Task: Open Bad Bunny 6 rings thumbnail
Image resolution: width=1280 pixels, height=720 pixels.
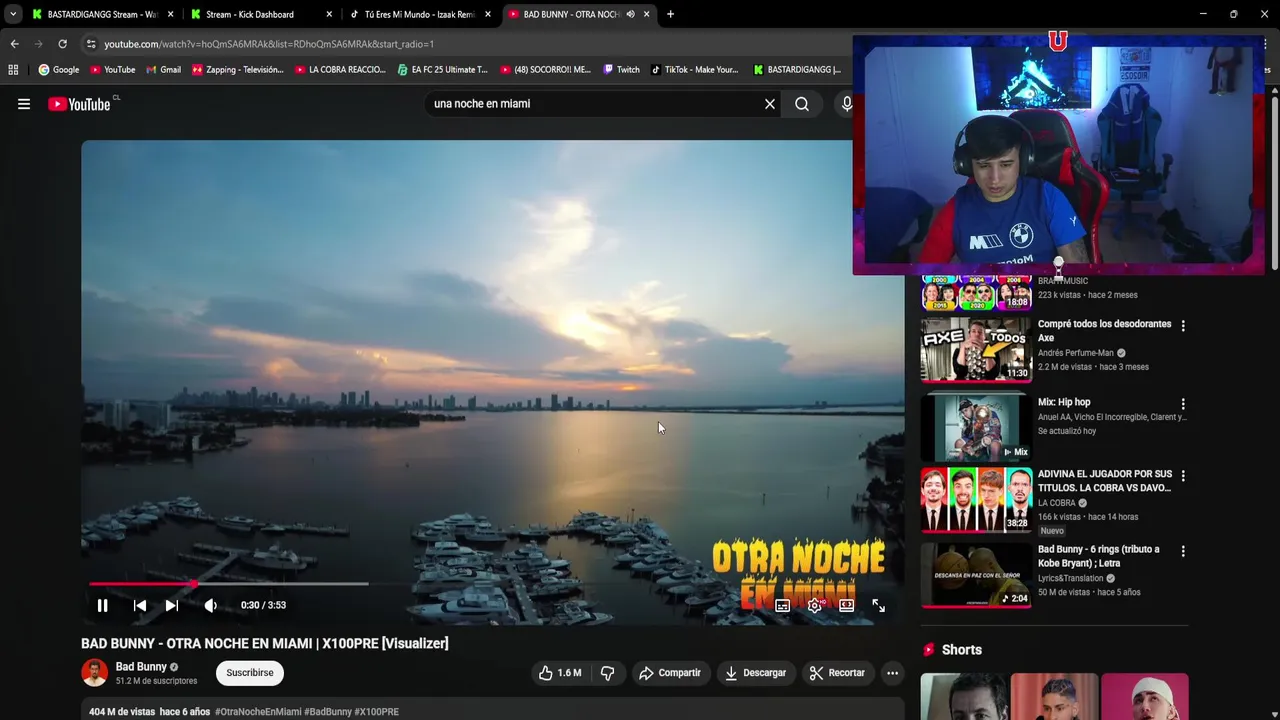Action: click(x=976, y=575)
